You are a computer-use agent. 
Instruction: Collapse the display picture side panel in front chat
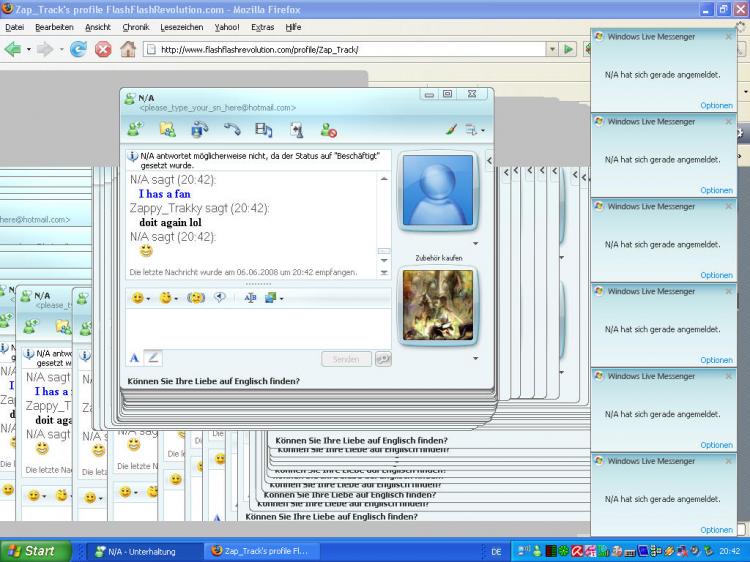point(489,160)
